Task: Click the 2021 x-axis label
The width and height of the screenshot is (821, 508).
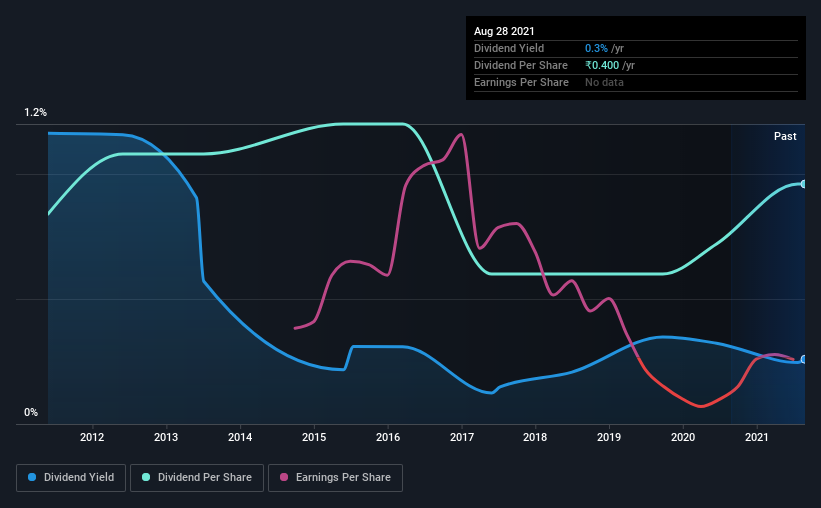Action: (757, 437)
